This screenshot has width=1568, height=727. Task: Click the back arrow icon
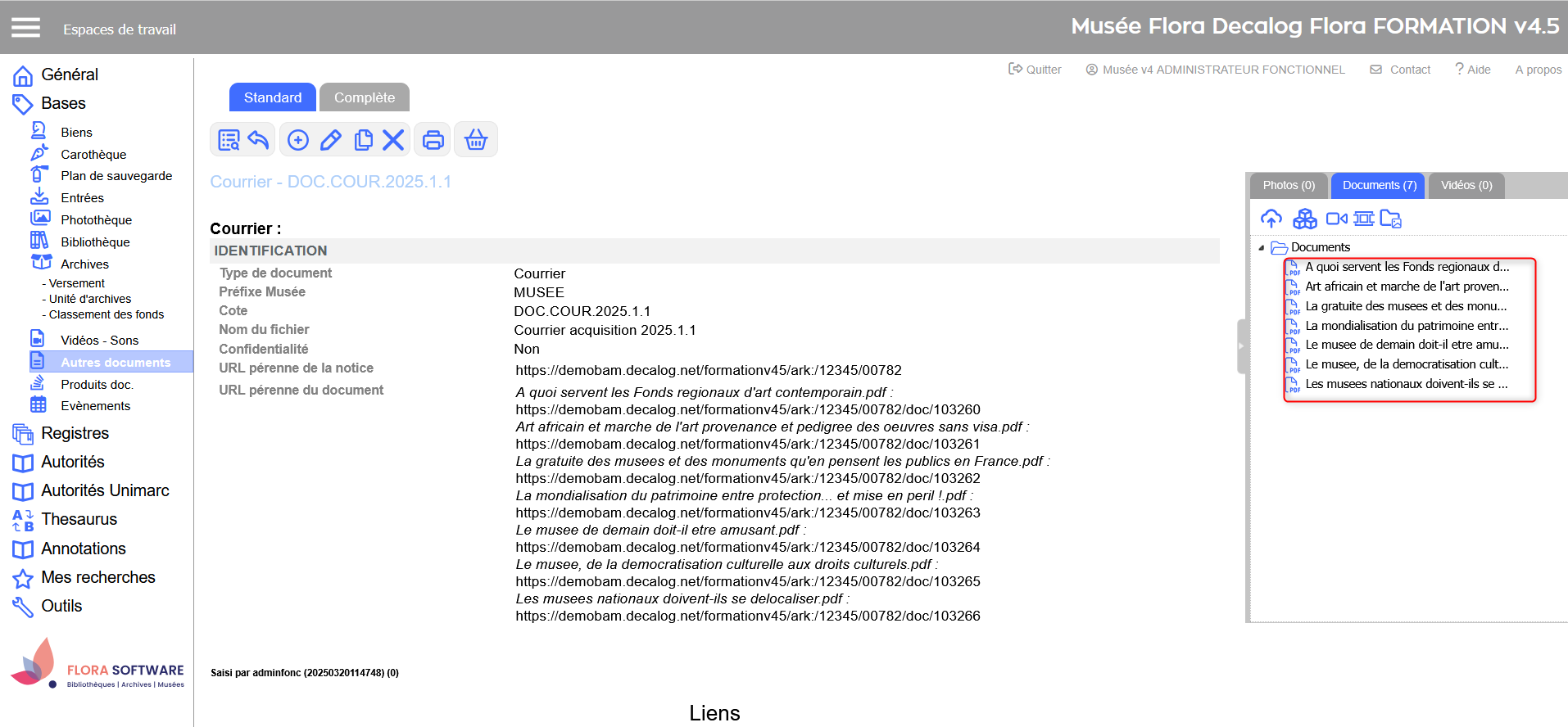click(259, 140)
